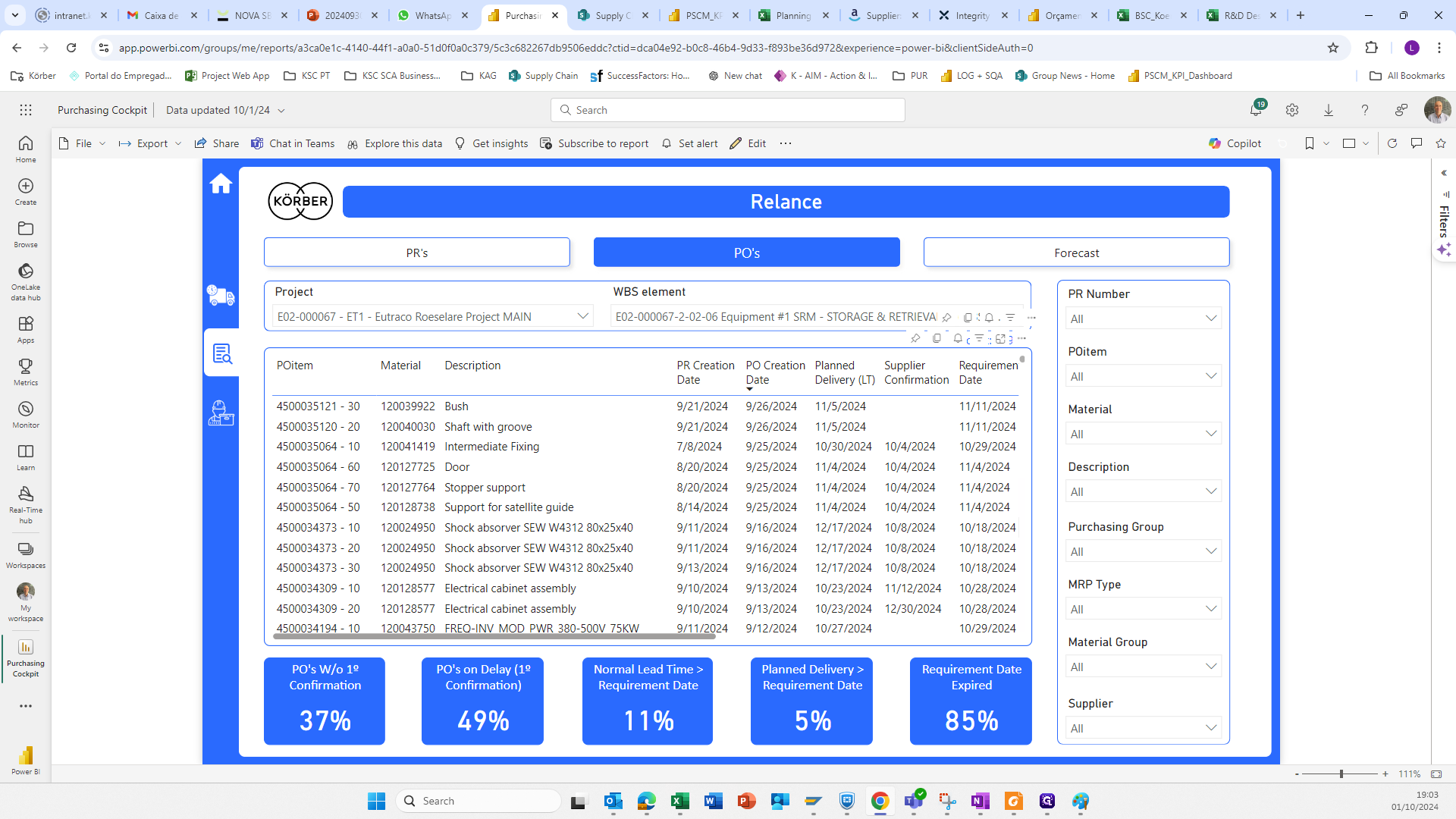The image size is (1456, 819).
Task: Open Copilot pane
Action: pyautogui.click(x=1235, y=143)
